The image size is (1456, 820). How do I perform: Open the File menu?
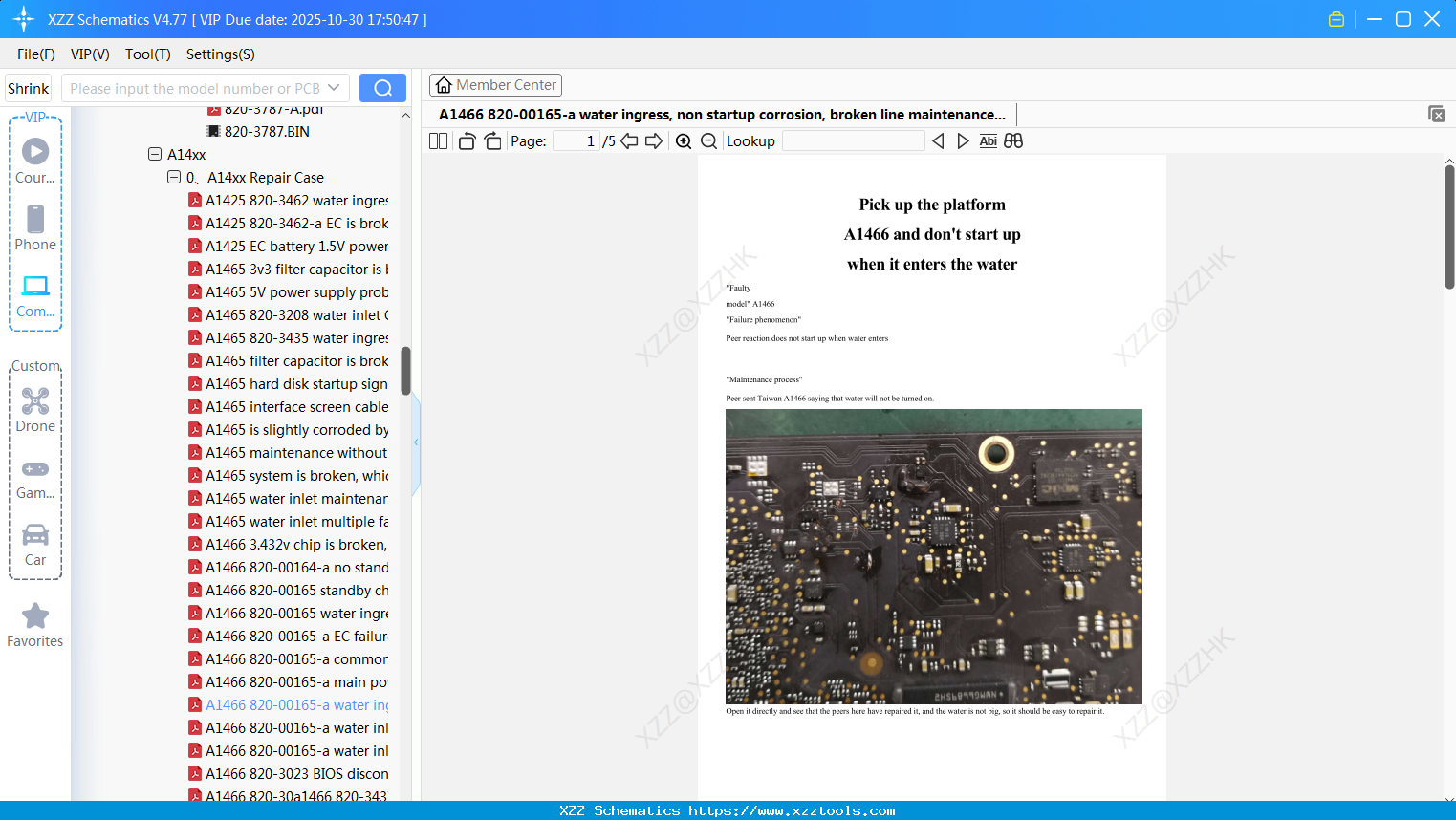pos(36,54)
